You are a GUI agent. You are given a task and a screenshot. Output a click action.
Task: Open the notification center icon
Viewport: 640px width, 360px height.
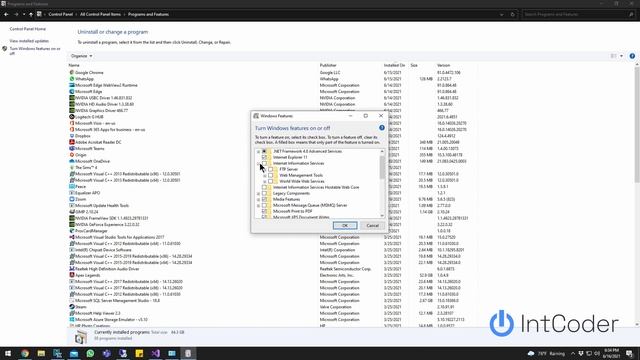(629, 353)
